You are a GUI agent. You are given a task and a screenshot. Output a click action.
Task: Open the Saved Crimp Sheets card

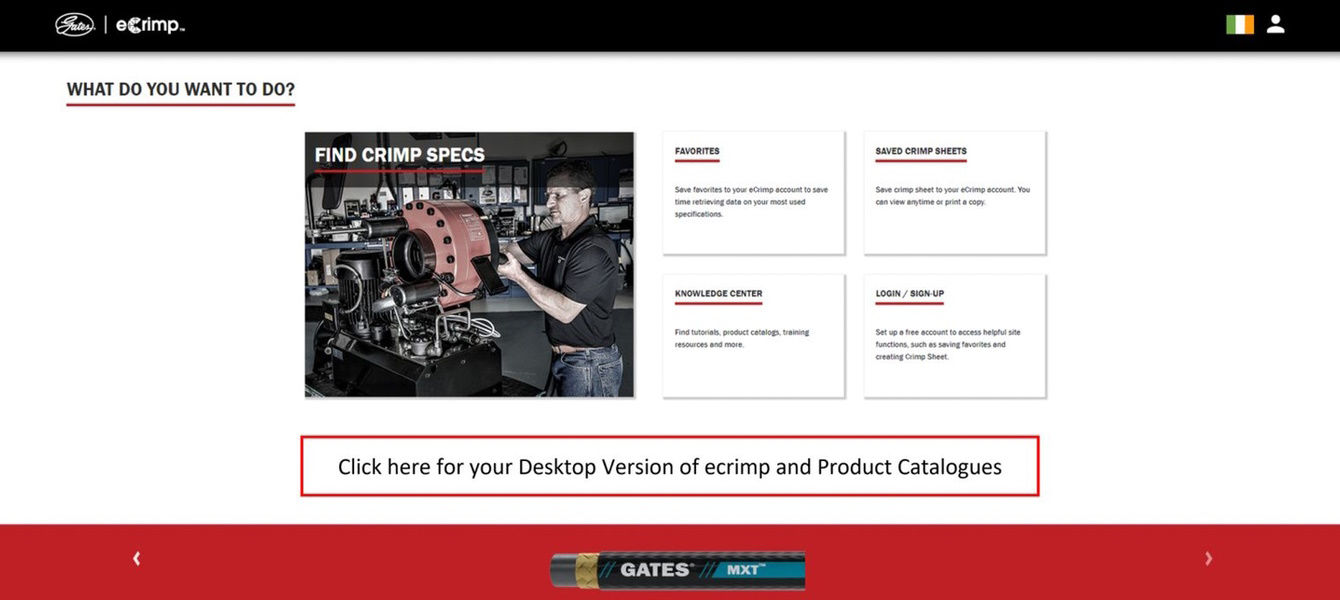955,192
